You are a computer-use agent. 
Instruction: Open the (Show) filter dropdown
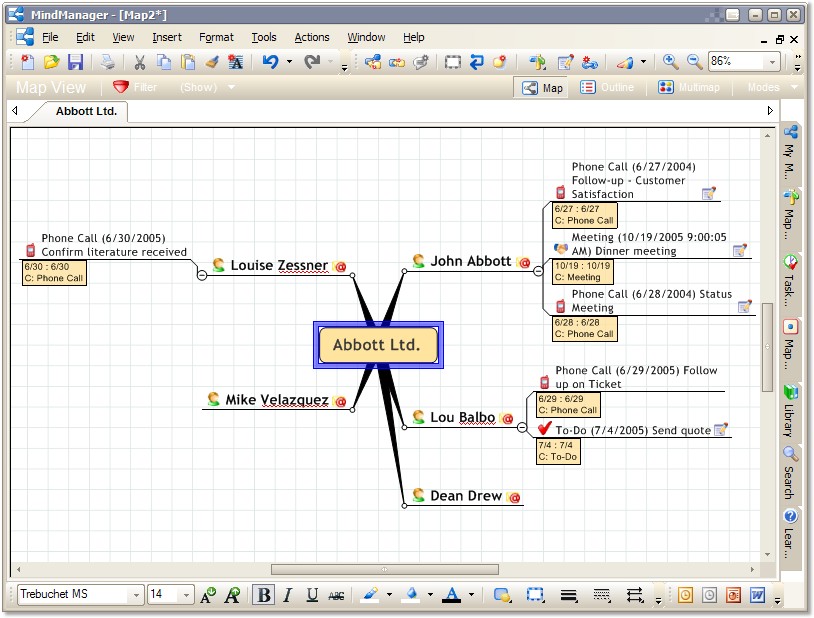(x=207, y=87)
